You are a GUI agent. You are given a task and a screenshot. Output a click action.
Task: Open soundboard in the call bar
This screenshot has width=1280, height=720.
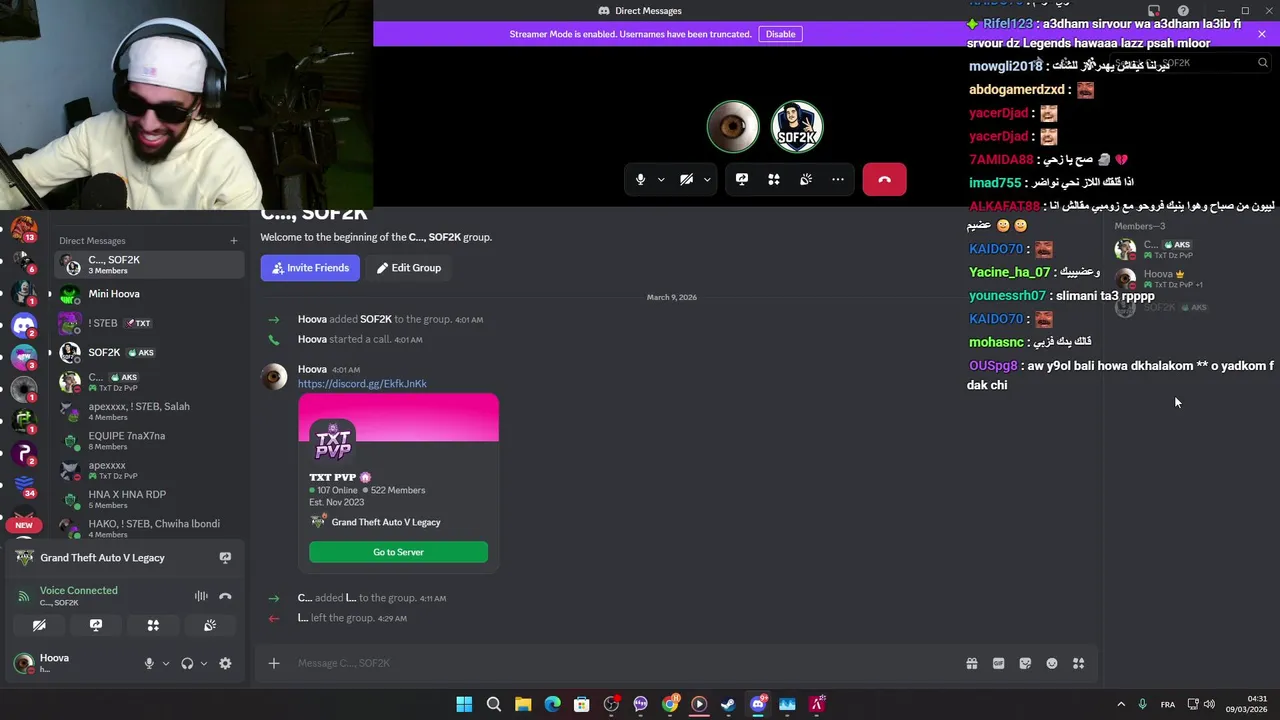point(806,179)
